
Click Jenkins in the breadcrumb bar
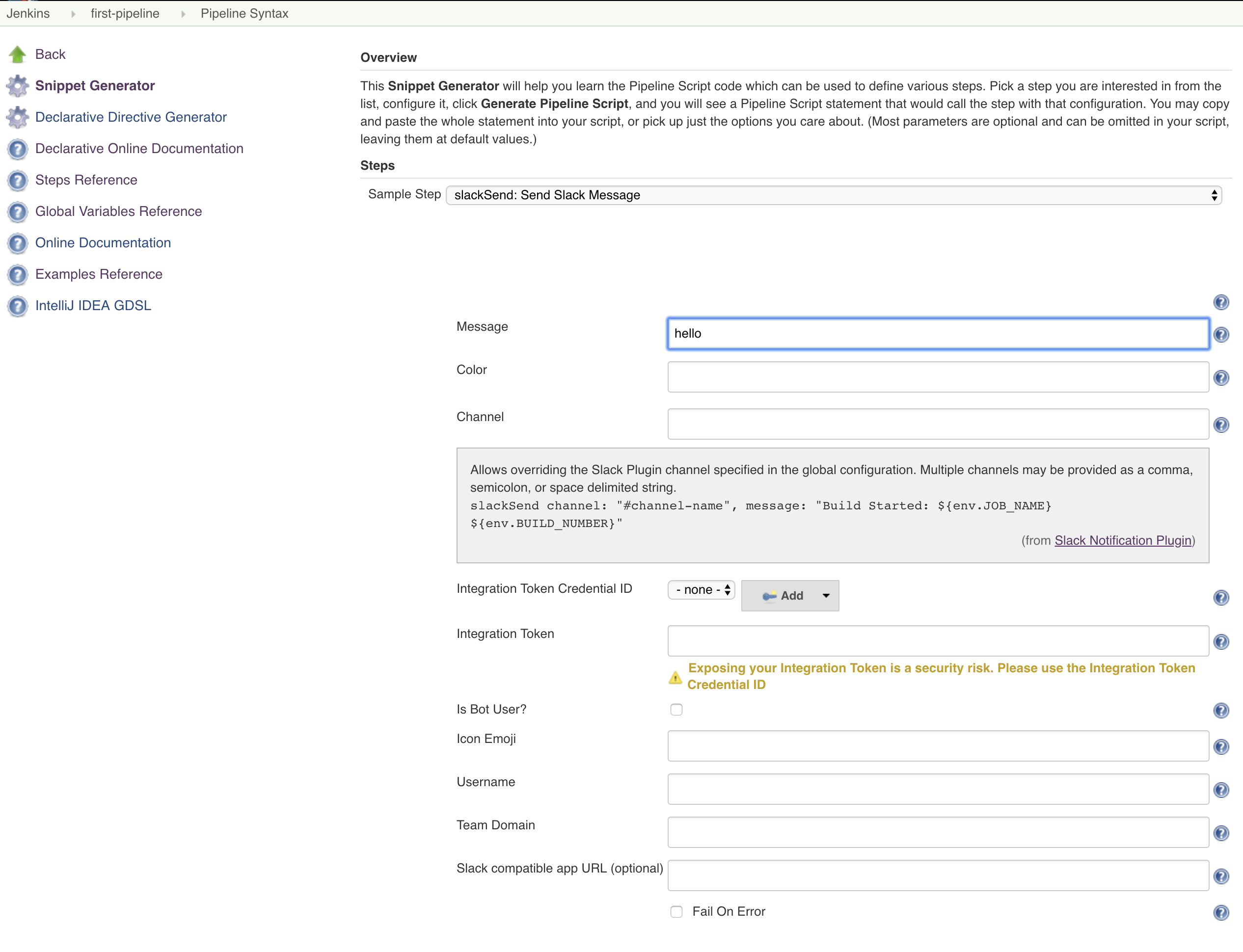point(28,13)
